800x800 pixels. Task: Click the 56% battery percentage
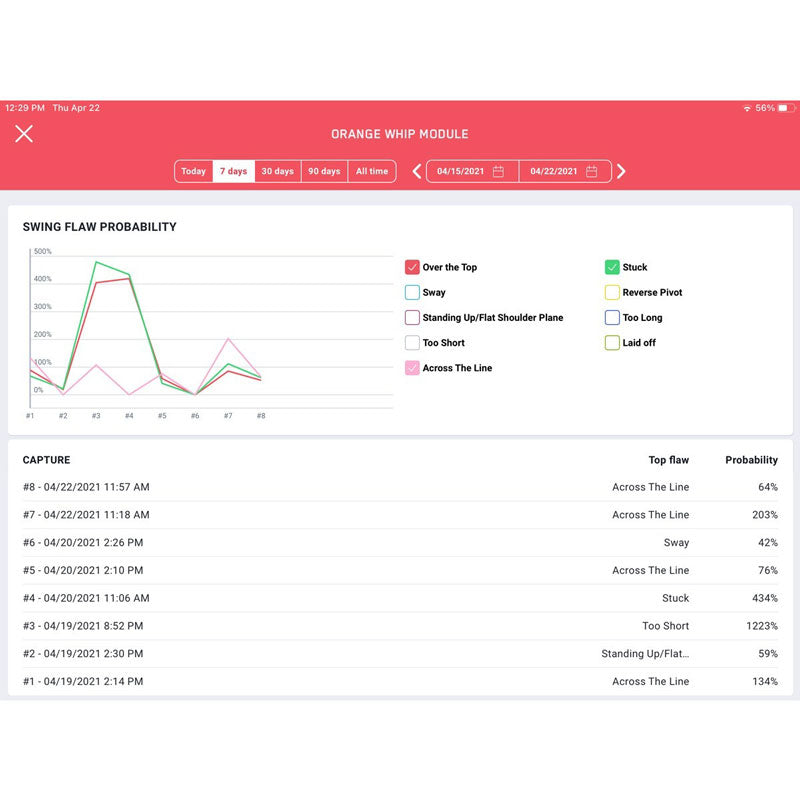pyautogui.click(x=765, y=108)
